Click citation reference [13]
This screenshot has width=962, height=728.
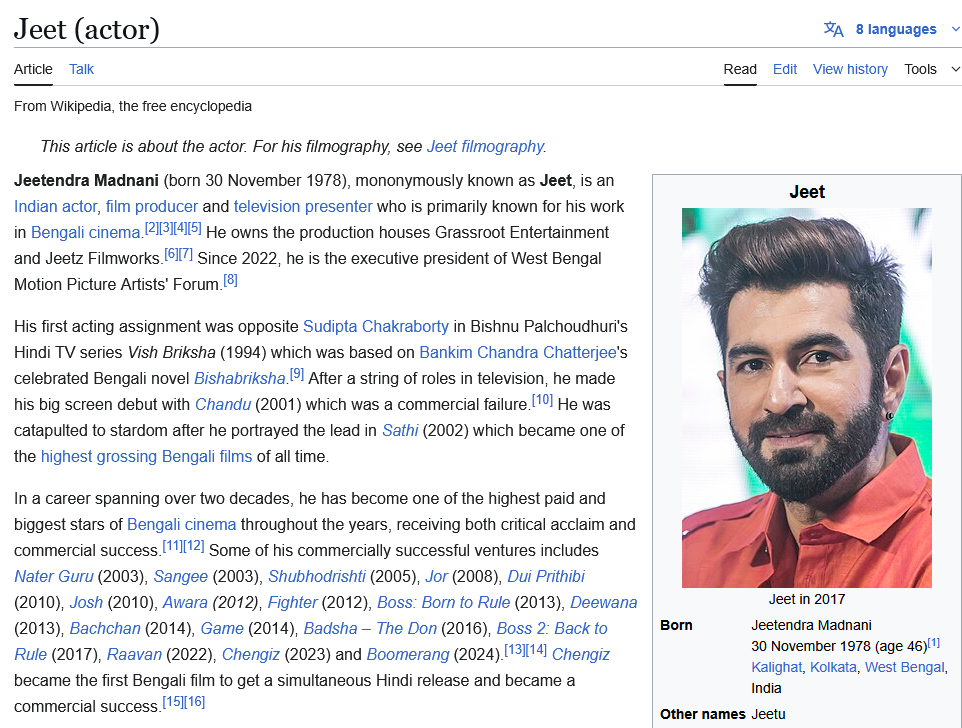pyautogui.click(x=515, y=650)
